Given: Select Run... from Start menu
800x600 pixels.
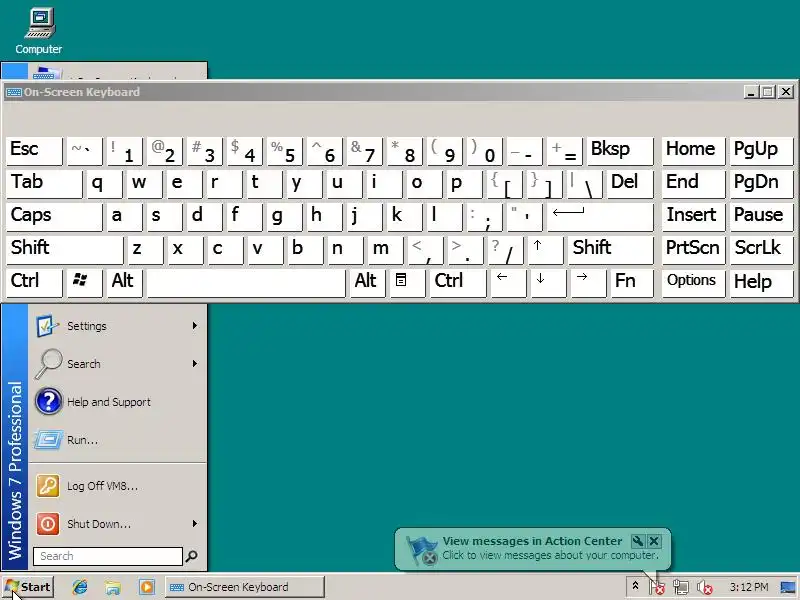Looking at the screenshot, I should click(x=118, y=439).
